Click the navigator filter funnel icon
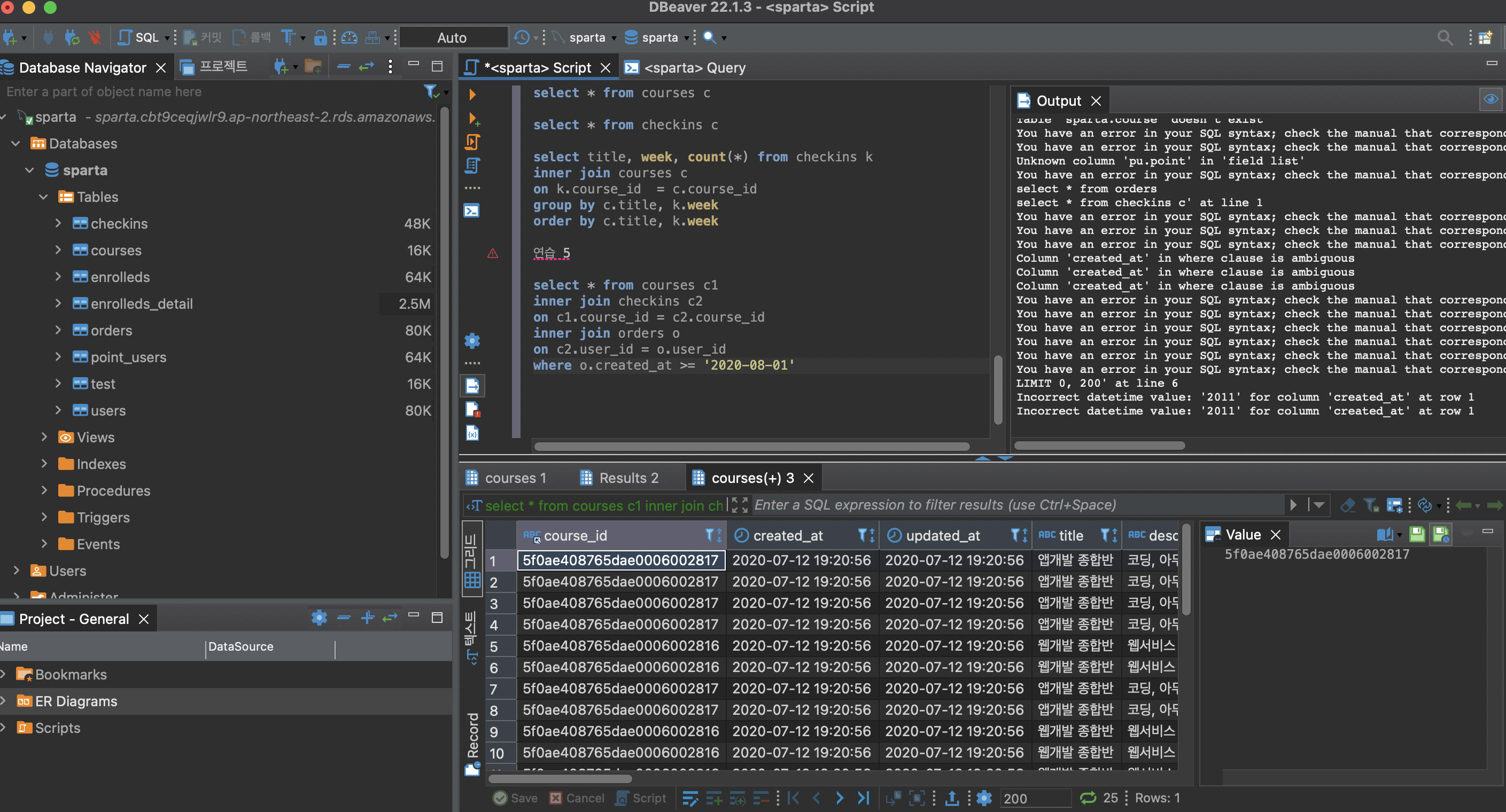This screenshot has width=1506, height=812. [x=431, y=92]
